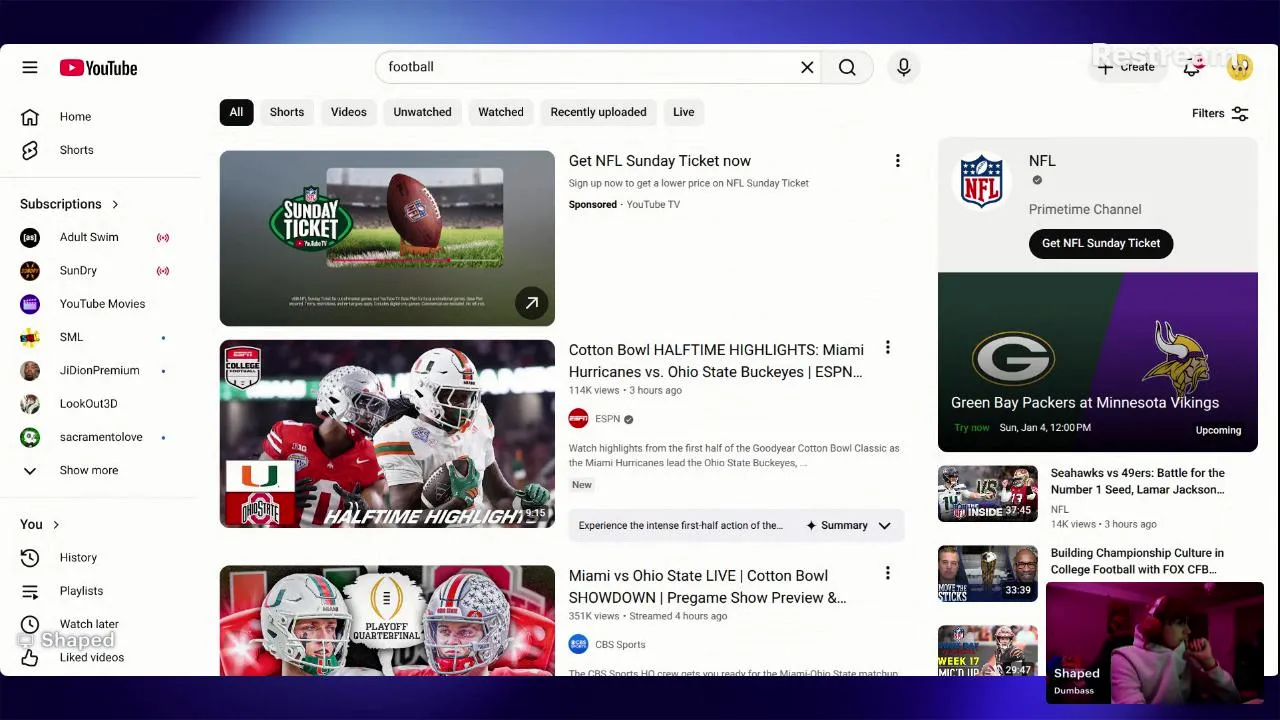Open Cotton Bowl halftime highlights thumbnail

(x=387, y=434)
